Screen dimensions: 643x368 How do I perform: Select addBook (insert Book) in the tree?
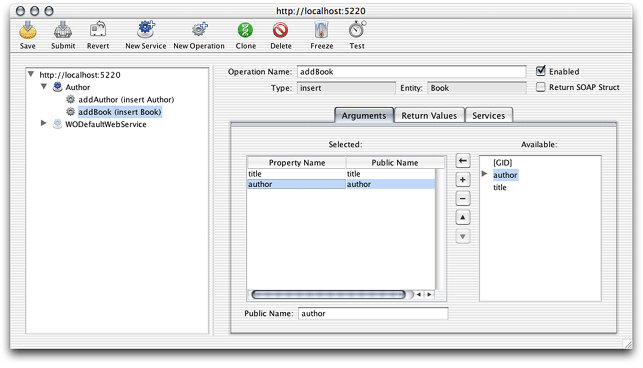tap(120, 112)
